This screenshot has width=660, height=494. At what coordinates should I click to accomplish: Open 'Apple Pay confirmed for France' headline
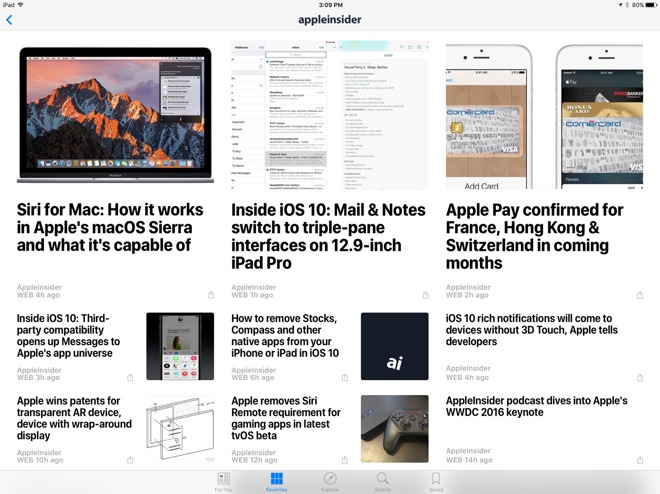coord(535,236)
